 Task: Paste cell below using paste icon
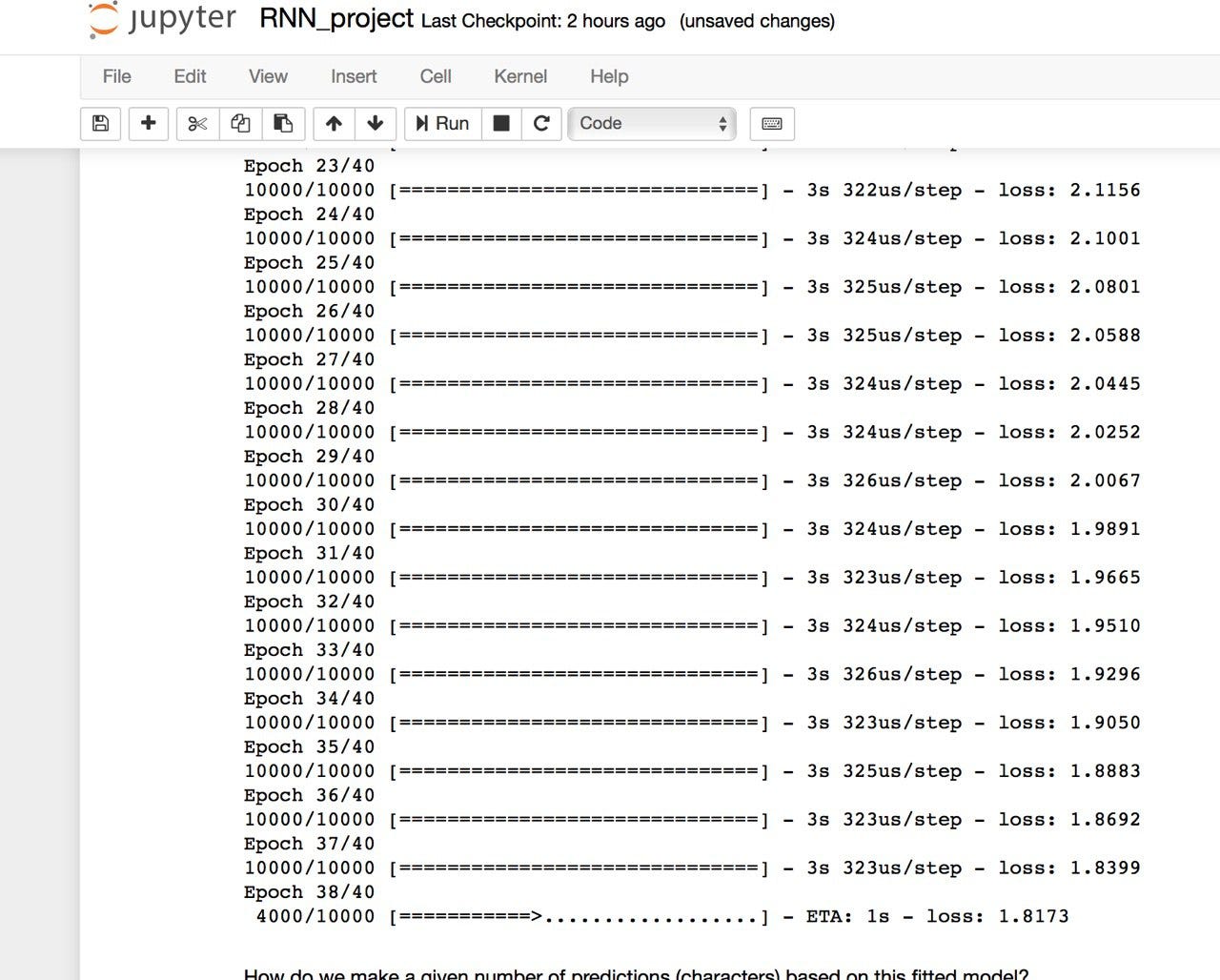point(283,124)
